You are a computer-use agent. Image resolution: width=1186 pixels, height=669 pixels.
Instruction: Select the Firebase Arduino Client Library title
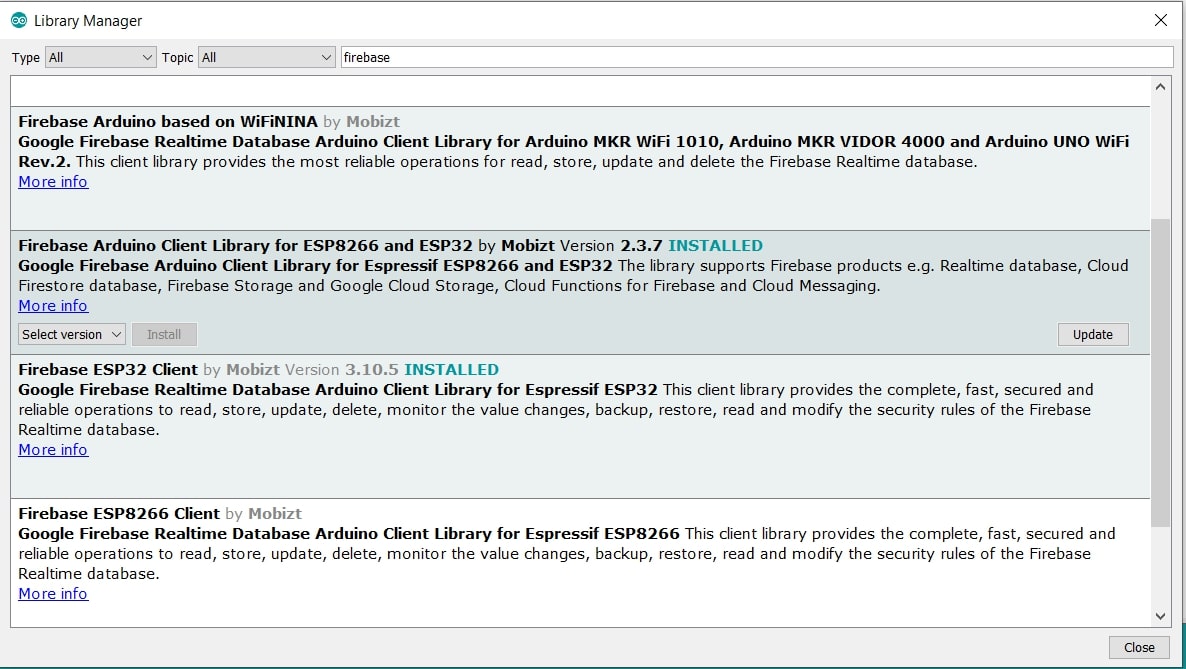tap(246, 246)
